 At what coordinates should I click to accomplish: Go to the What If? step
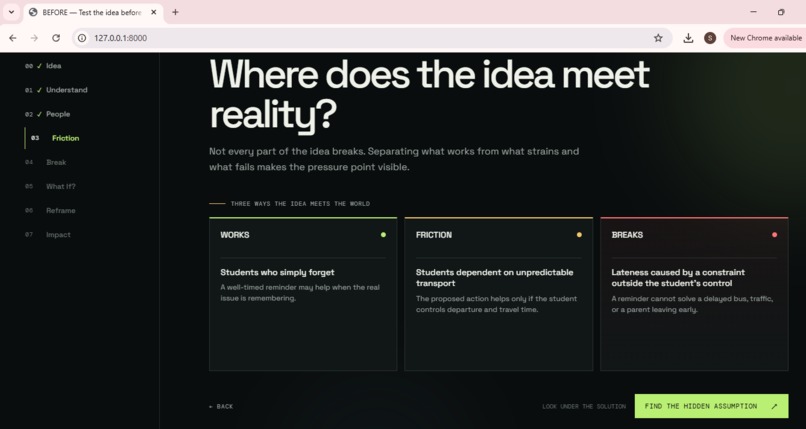coord(50,186)
